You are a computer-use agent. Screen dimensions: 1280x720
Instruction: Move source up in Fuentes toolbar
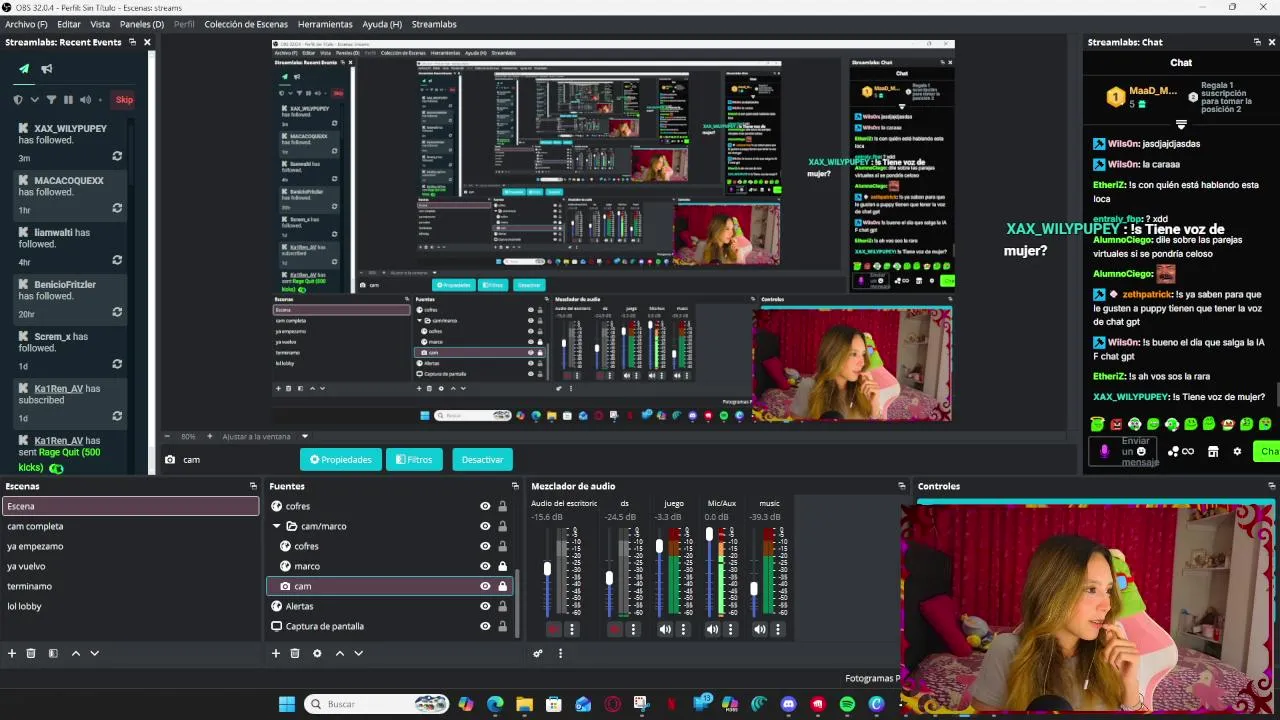(340, 653)
